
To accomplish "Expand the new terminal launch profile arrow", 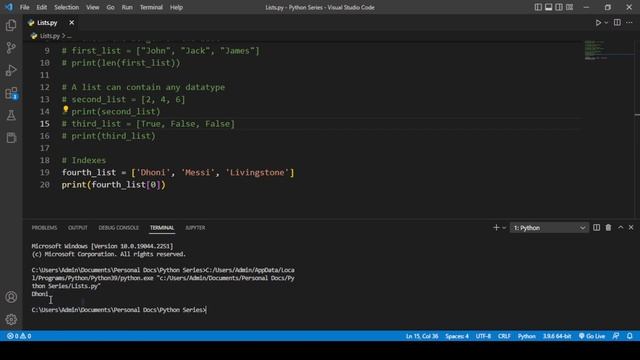I will tap(504, 228).
